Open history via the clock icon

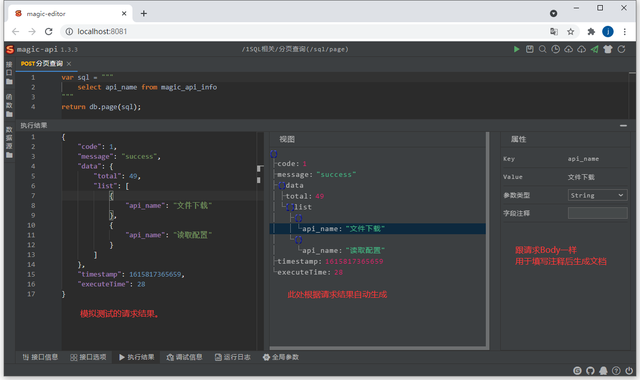pyautogui.click(x=556, y=49)
